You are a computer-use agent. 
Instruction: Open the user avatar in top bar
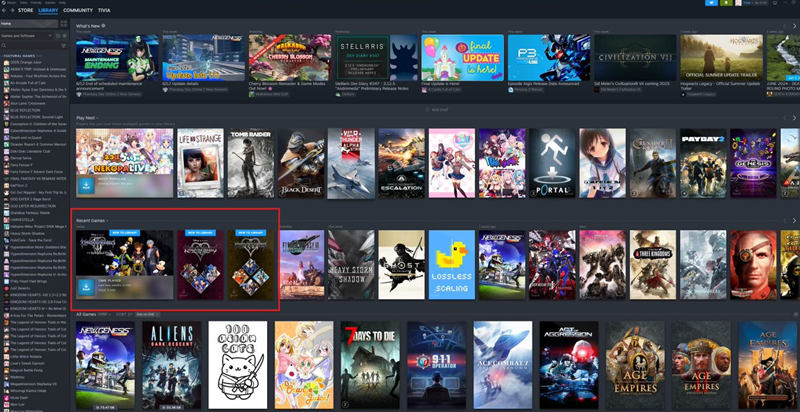pos(738,3)
